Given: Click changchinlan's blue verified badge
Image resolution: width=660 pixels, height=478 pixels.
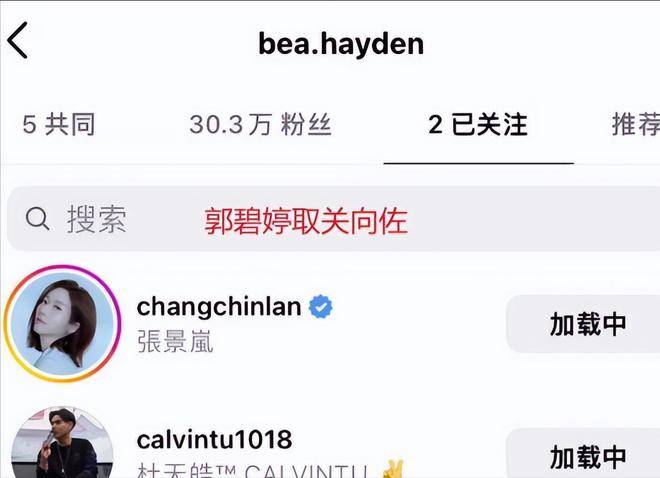Looking at the screenshot, I should pyautogui.click(x=321, y=307).
